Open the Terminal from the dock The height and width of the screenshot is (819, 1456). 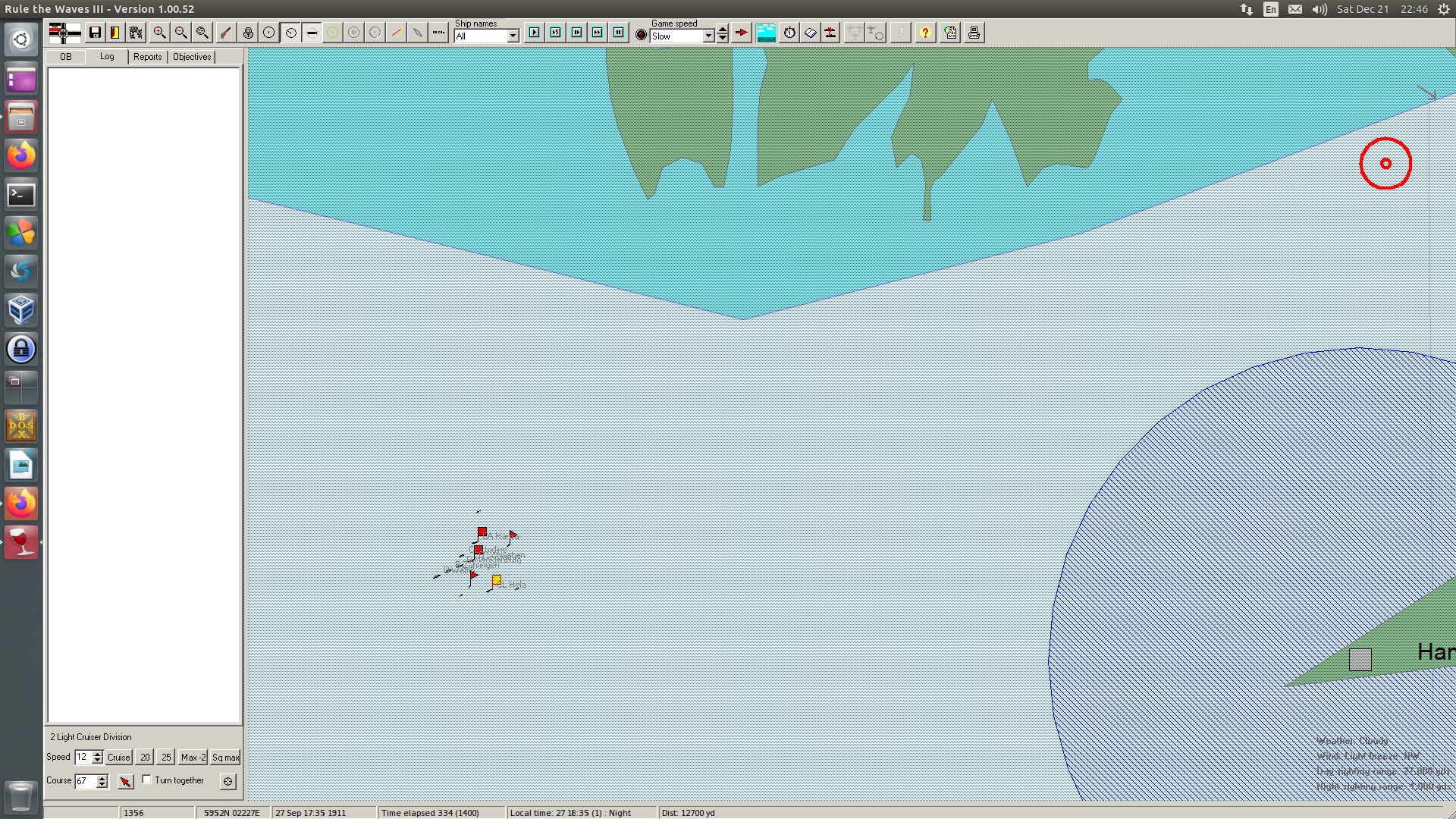coord(21,195)
